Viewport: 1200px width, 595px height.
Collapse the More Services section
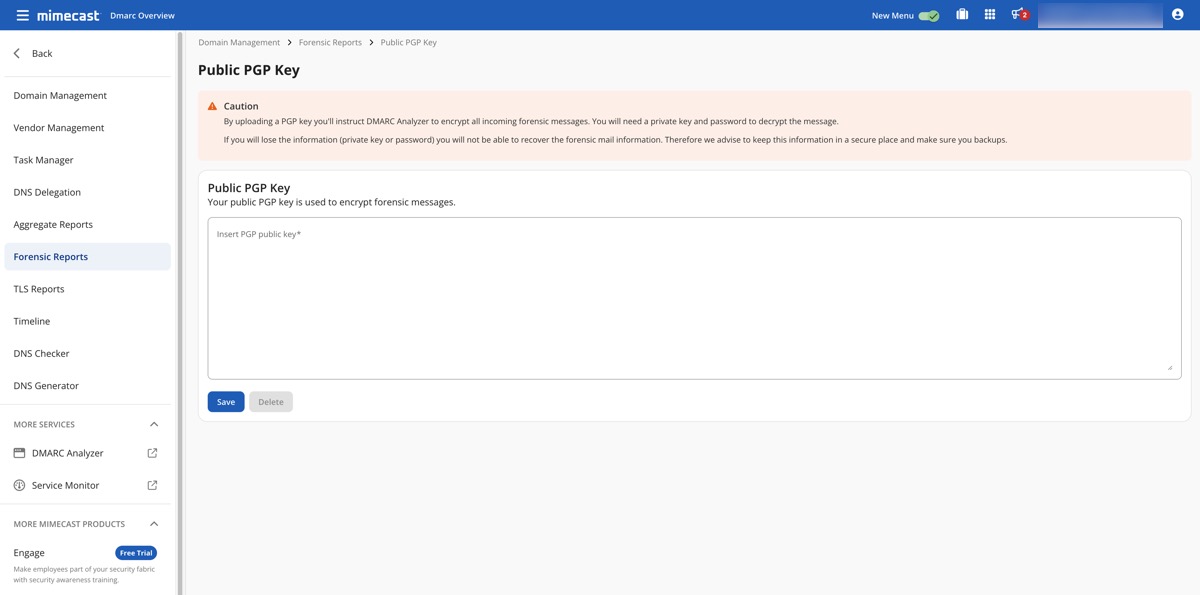coord(154,424)
